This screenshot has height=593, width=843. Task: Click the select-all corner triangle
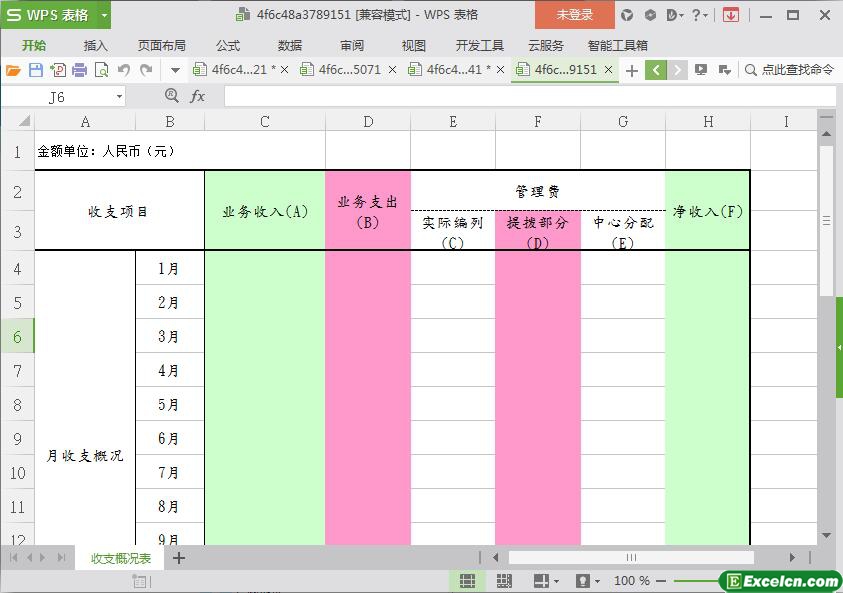24,121
